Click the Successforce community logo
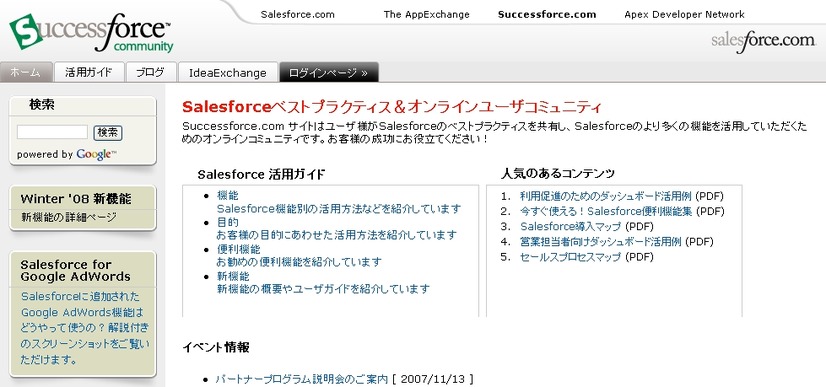This screenshot has width=826, height=387. [91, 33]
